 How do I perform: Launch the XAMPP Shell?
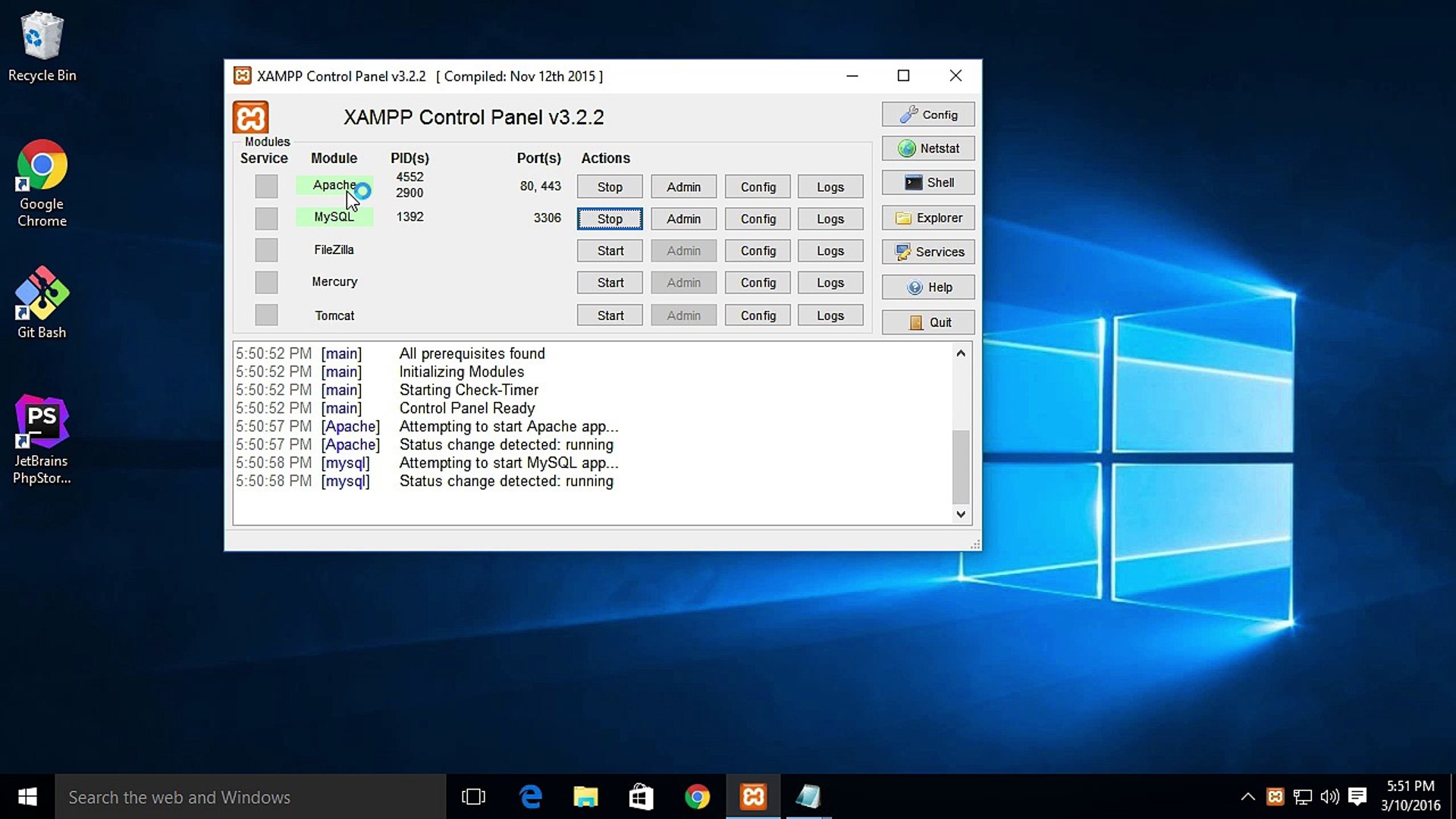[x=927, y=182]
